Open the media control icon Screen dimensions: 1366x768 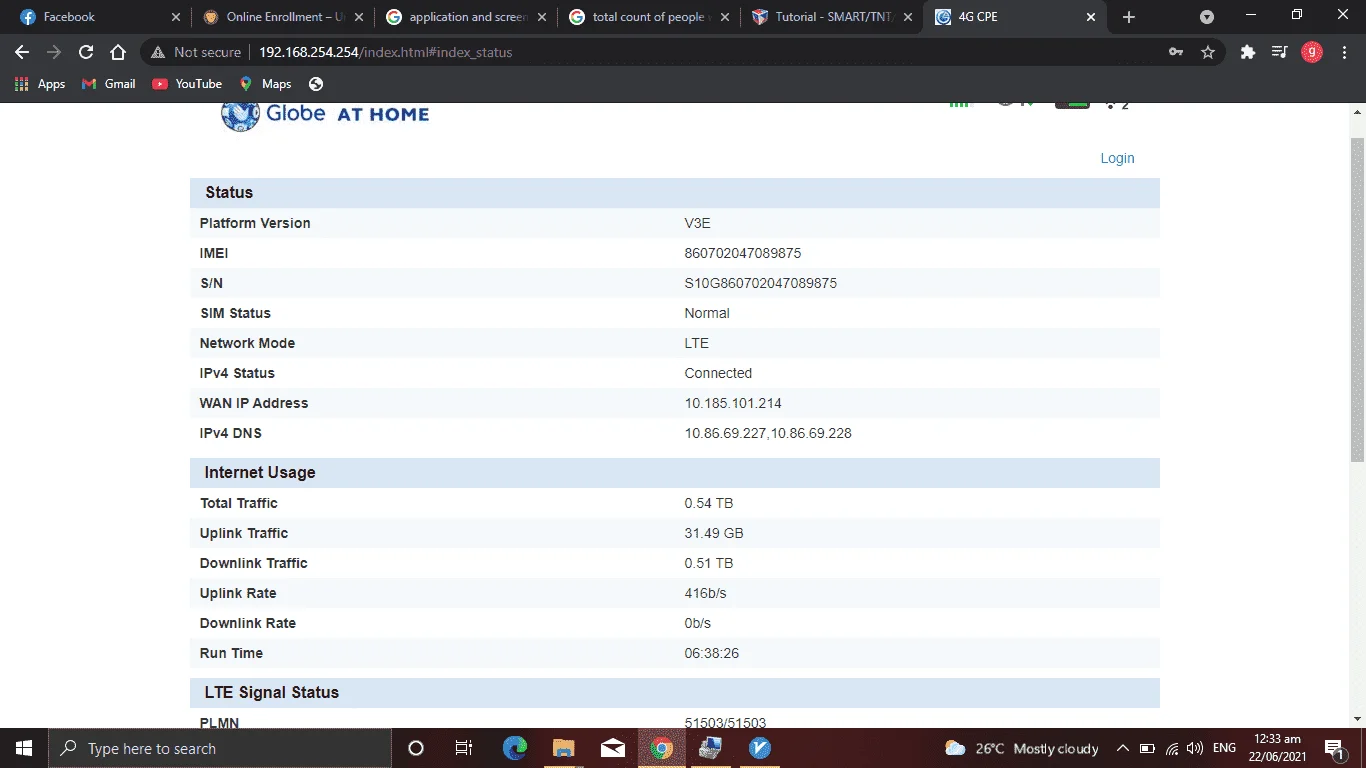[1279, 52]
